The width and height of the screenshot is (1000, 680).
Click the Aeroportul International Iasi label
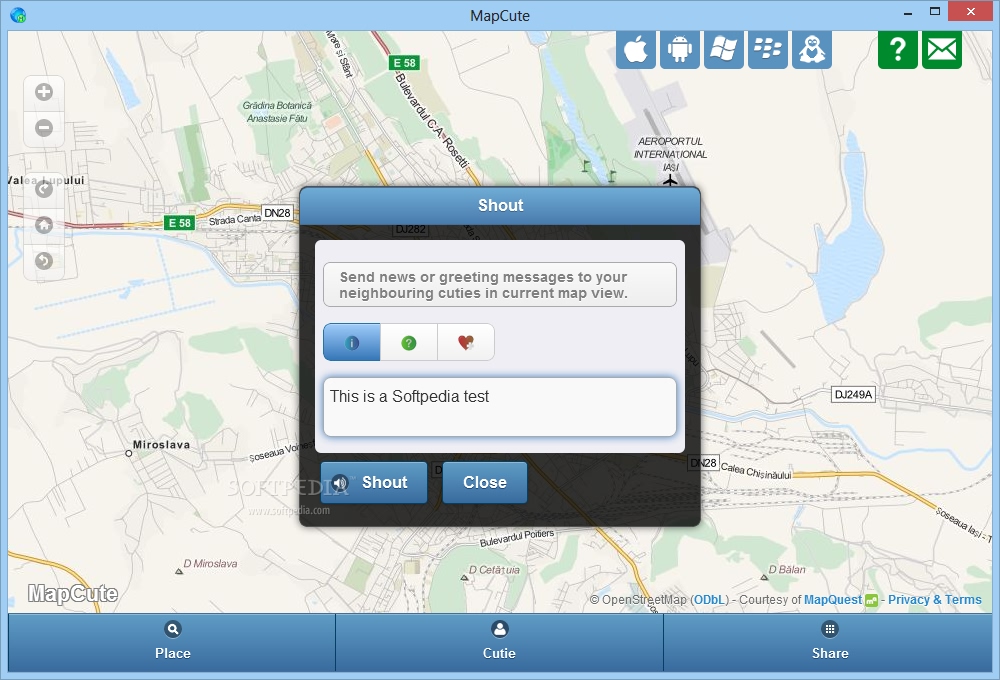coord(670,154)
